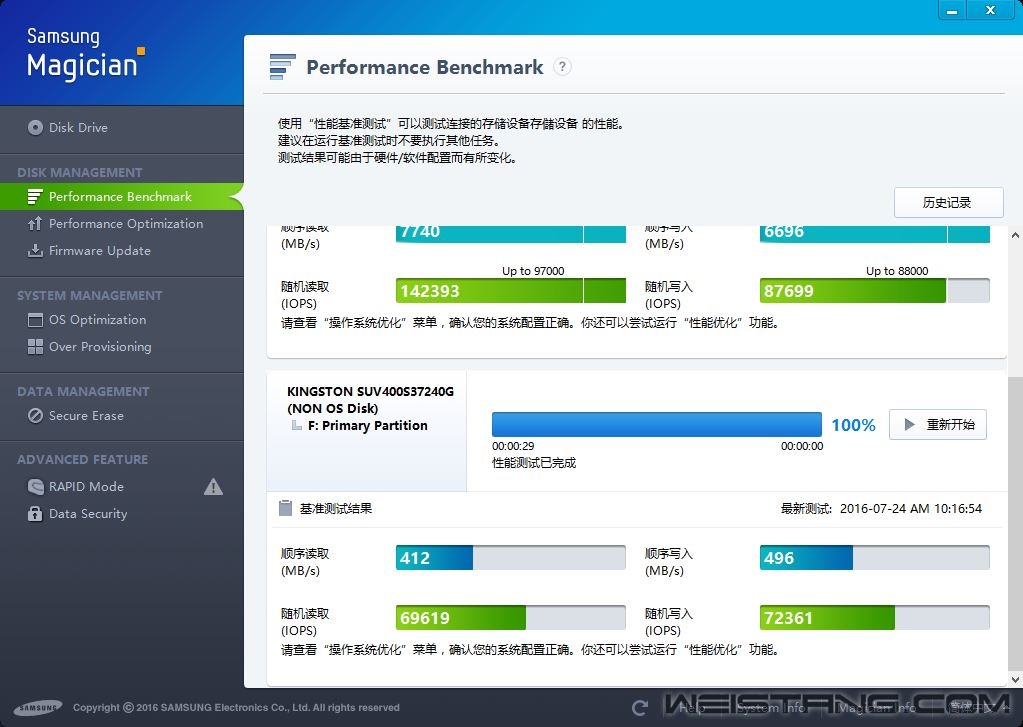Click the play arrow on restart button
This screenshot has height=727, width=1023.
tap(909, 425)
